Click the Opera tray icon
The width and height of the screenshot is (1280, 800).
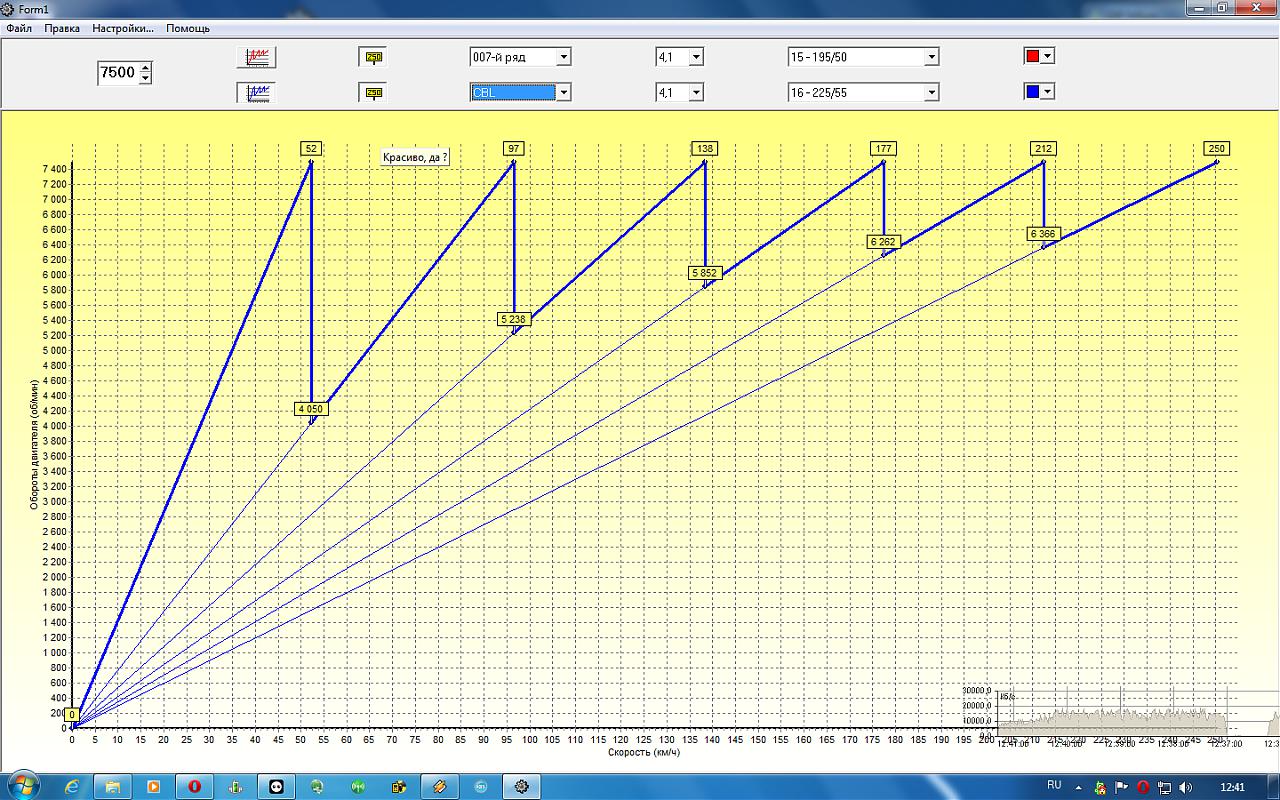(x=1143, y=787)
